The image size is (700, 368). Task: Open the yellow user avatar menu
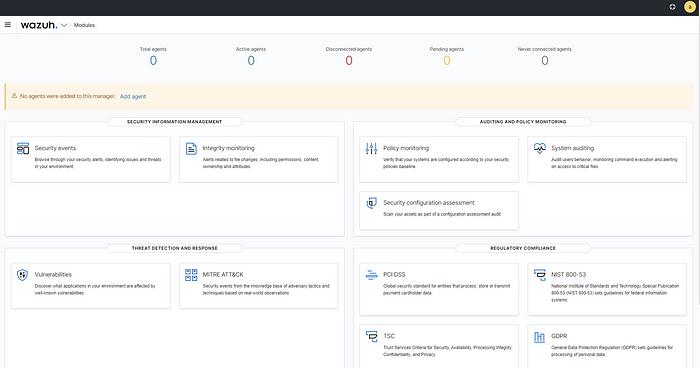(690, 7)
